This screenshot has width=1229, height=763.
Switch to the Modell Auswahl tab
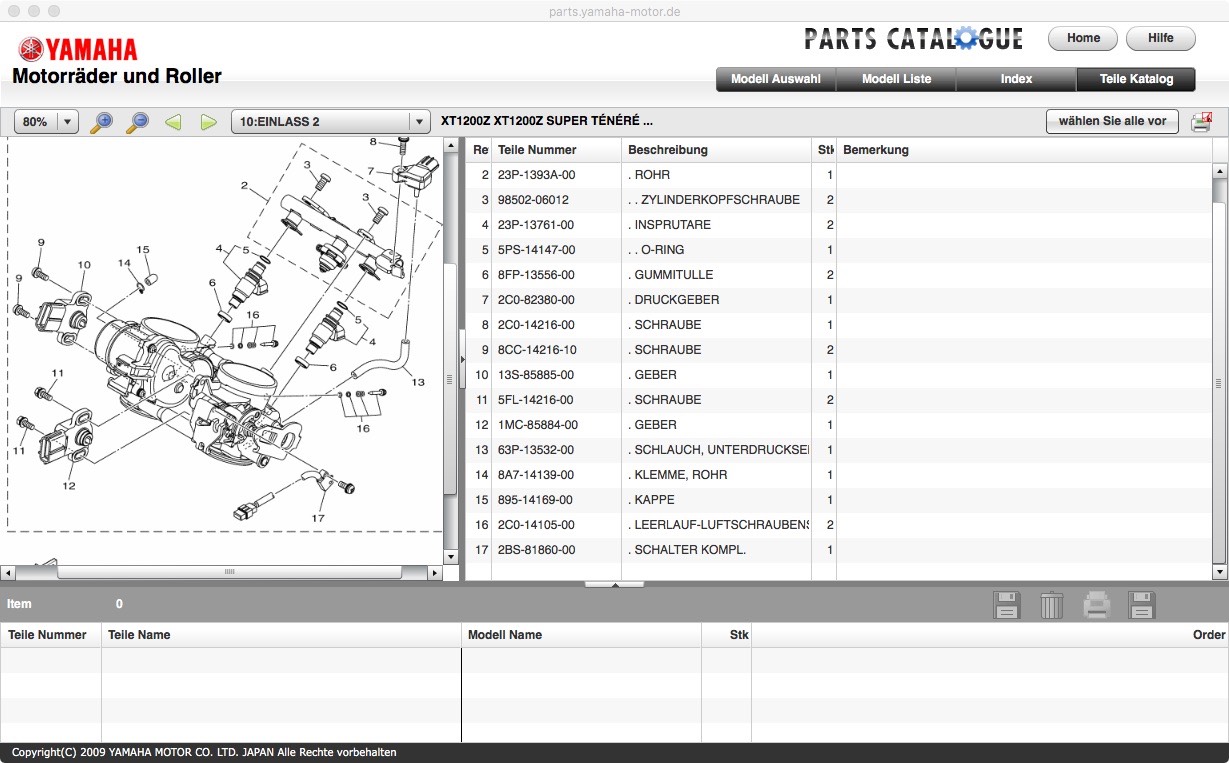[776, 79]
